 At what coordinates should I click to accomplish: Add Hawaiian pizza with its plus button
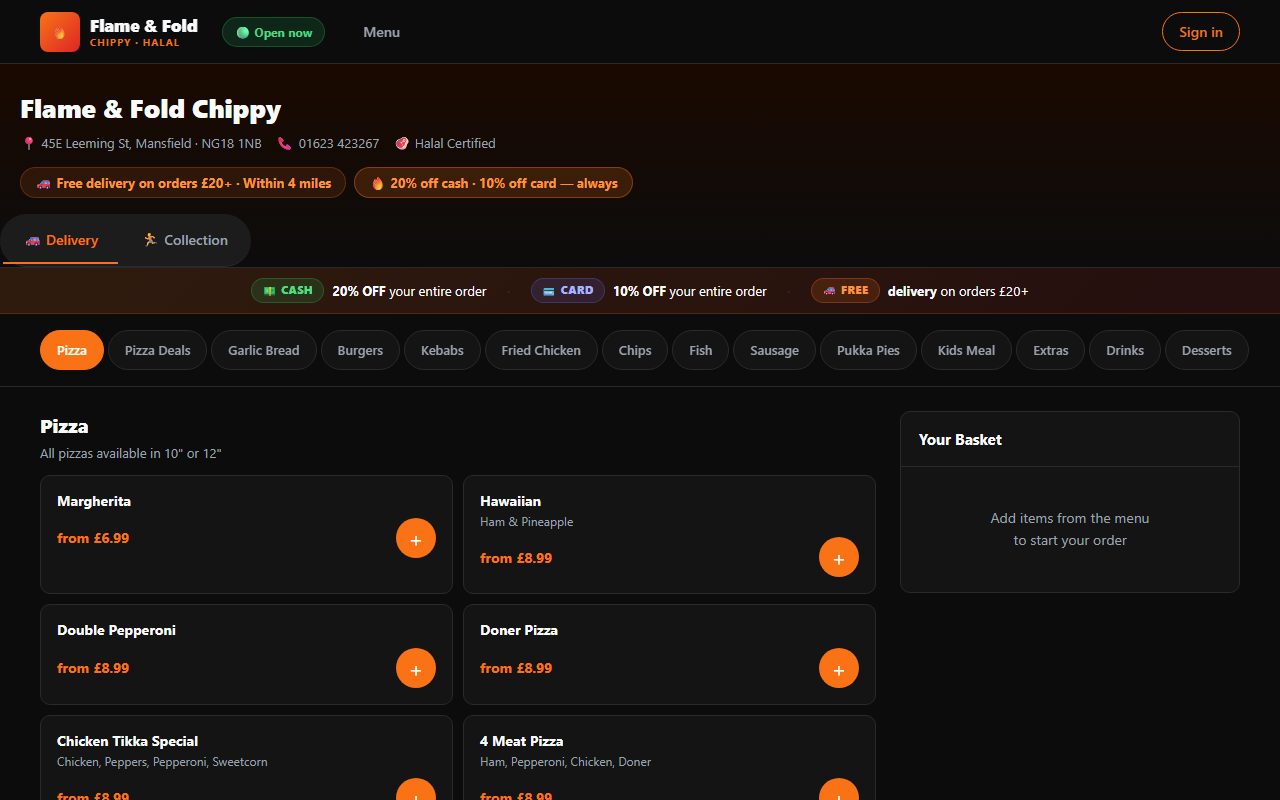(839, 558)
